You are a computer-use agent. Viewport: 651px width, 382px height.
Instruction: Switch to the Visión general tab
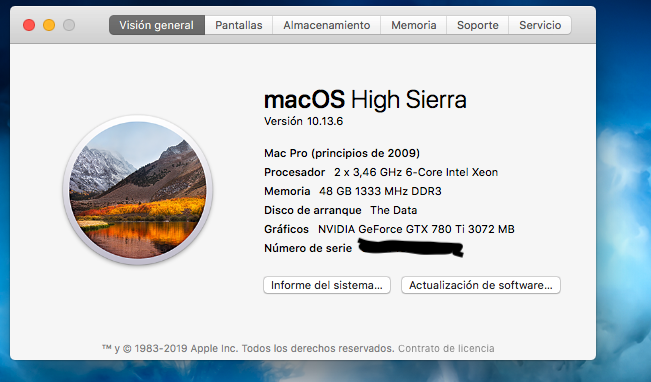(157, 25)
